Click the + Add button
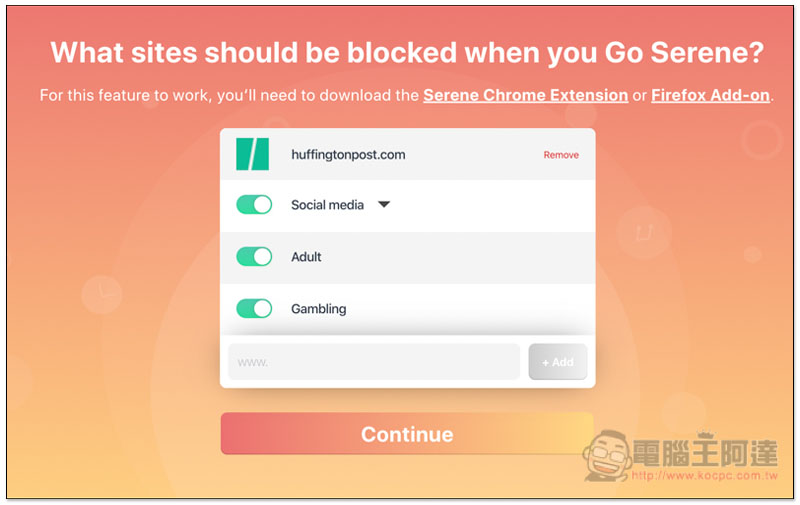This screenshot has height=505, width=800. 558,362
